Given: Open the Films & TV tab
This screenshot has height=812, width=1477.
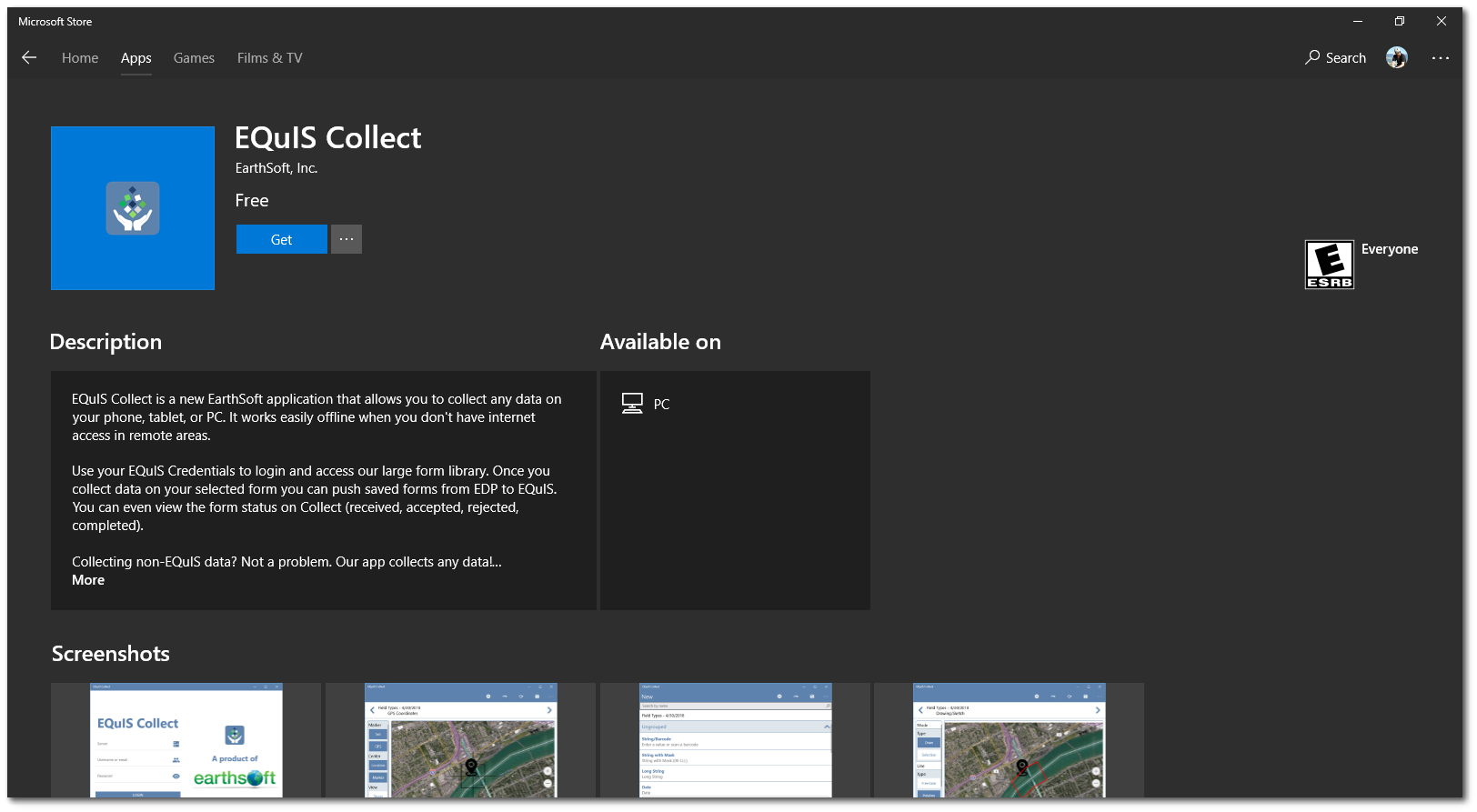Looking at the screenshot, I should (x=269, y=57).
